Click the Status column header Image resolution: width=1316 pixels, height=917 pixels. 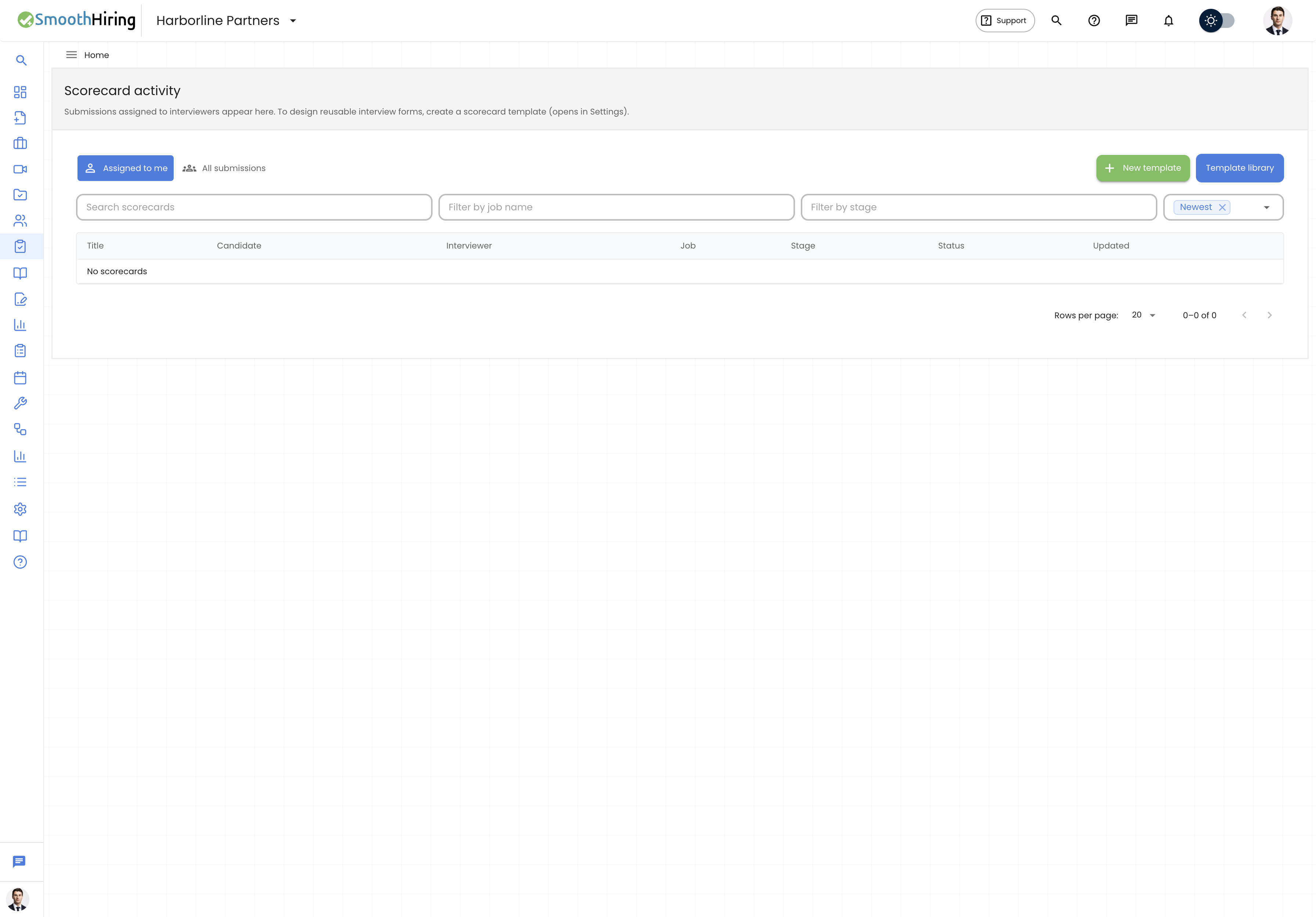951,246
